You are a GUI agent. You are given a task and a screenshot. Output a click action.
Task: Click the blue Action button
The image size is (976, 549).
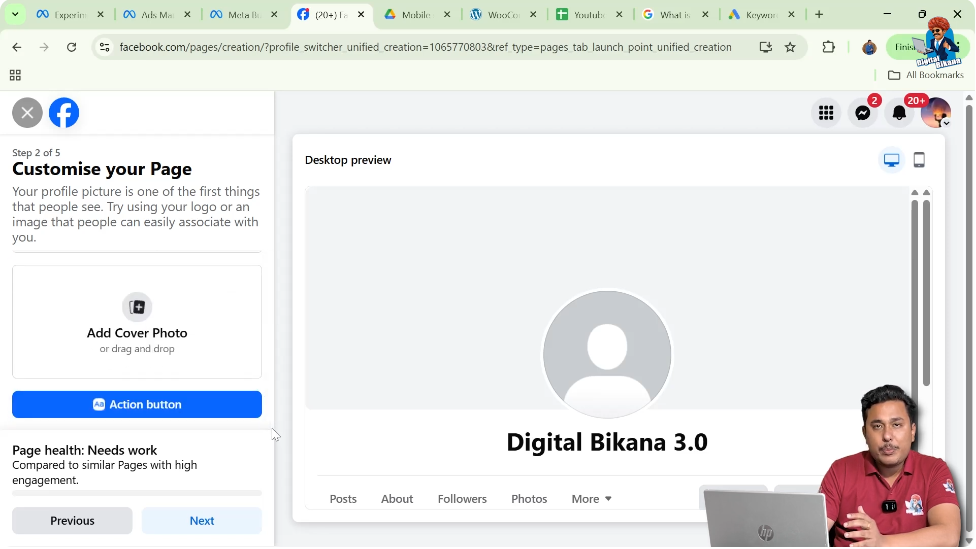pos(137,405)
